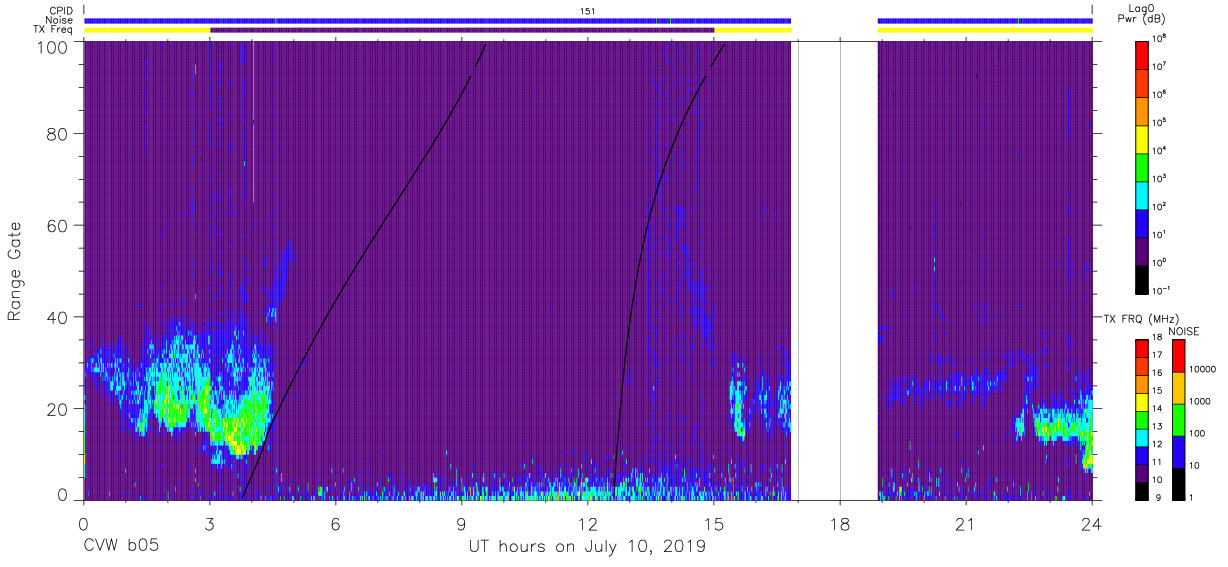The height and width of the screenshot is (567, 1228).
Task: Click the red segment of NOISE colorbar
Action: [1179, 356]
